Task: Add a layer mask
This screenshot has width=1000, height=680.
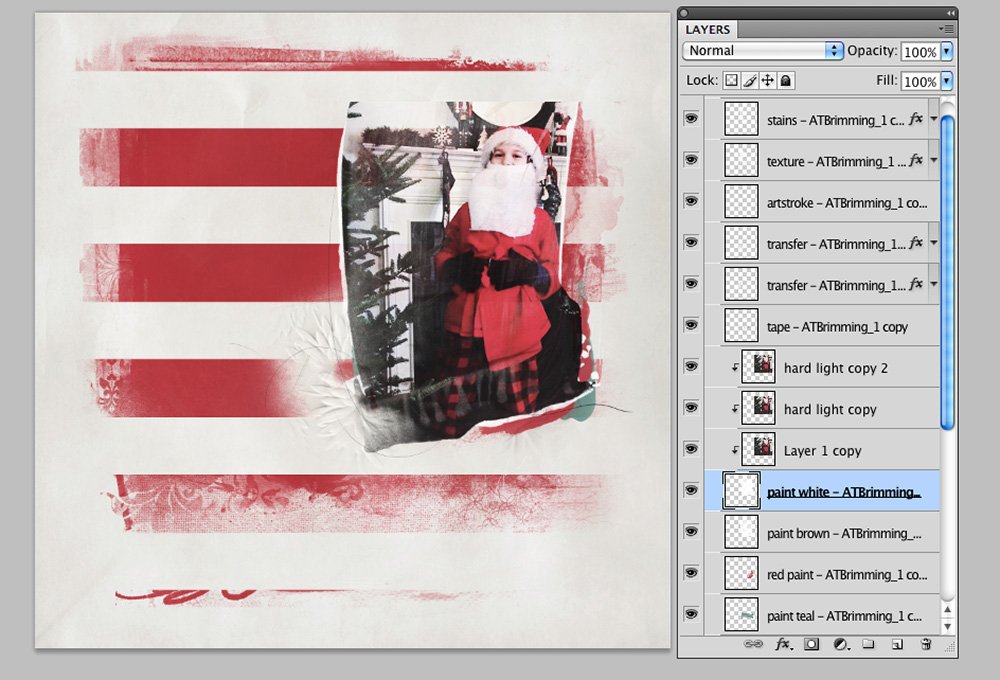Action: (811, 644)
